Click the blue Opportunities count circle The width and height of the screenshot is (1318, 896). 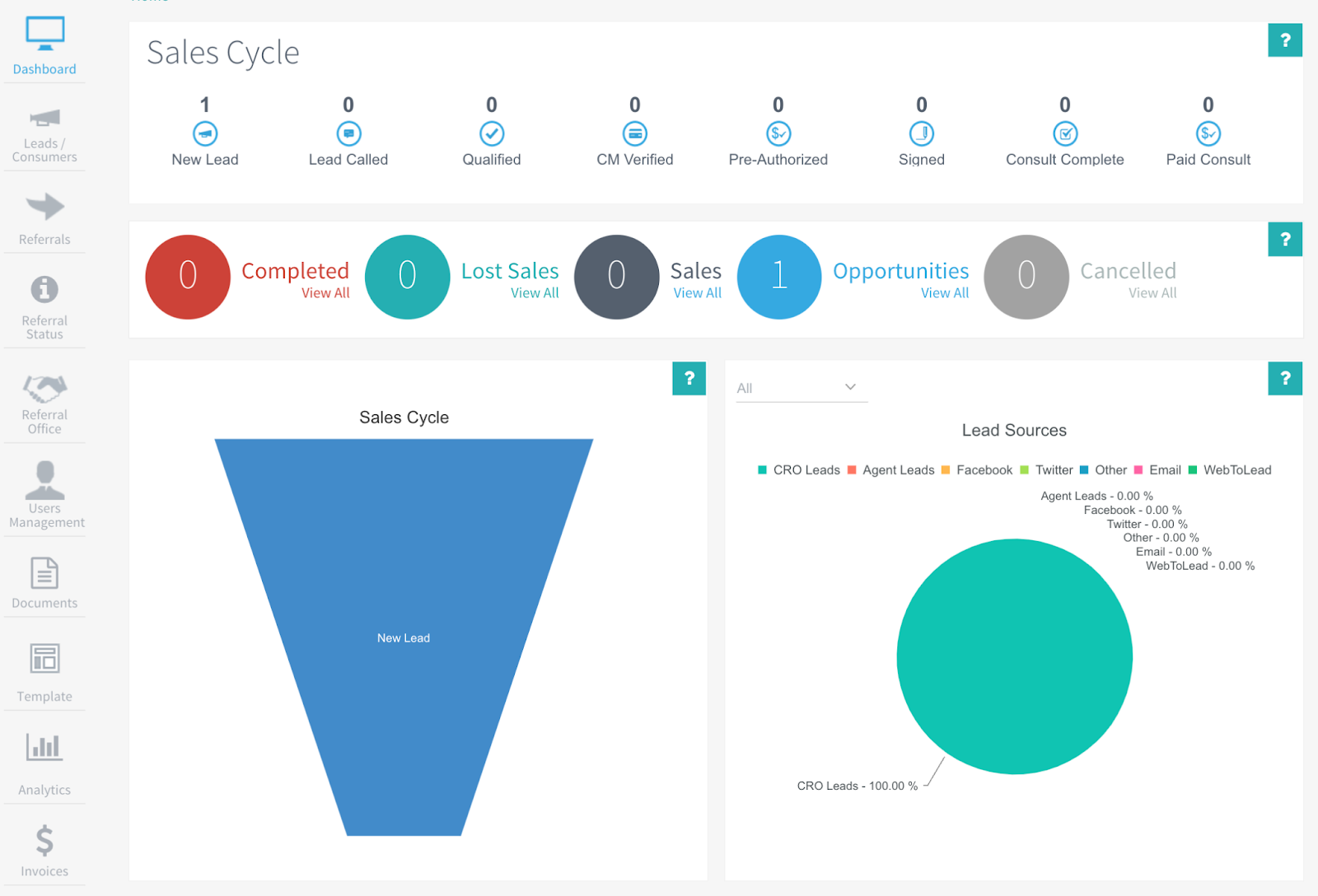coord(779,277)
